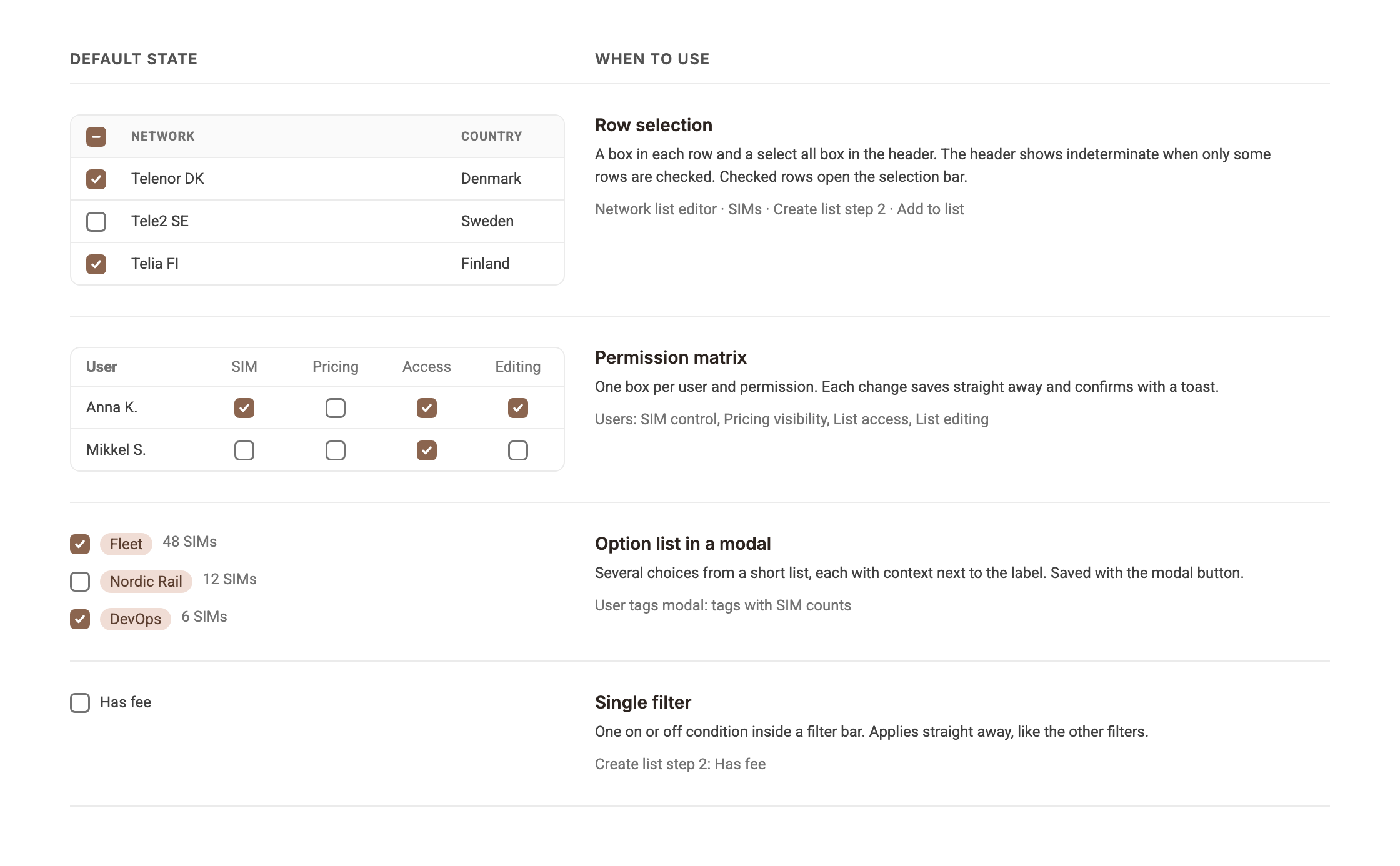Uncheck Mikkel S. Access permission
The height and width of the screenshot is (866, 1400).
point(427,450)
